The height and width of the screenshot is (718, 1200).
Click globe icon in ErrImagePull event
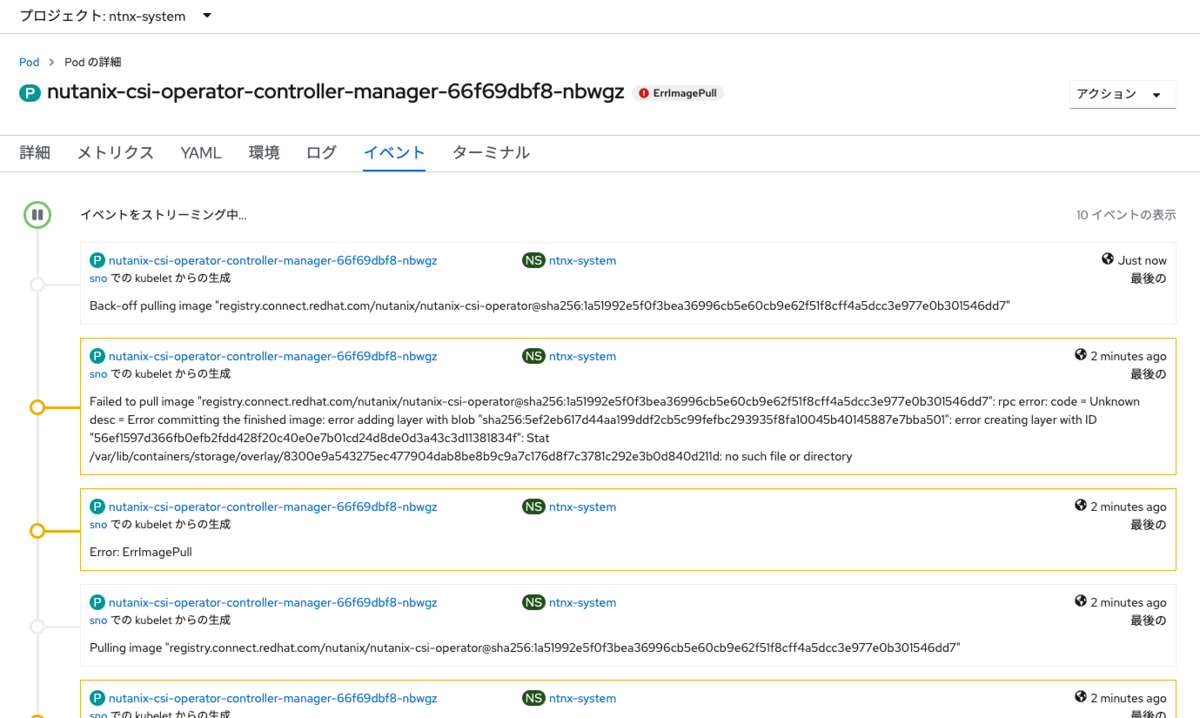click(x=1080, y=506)
